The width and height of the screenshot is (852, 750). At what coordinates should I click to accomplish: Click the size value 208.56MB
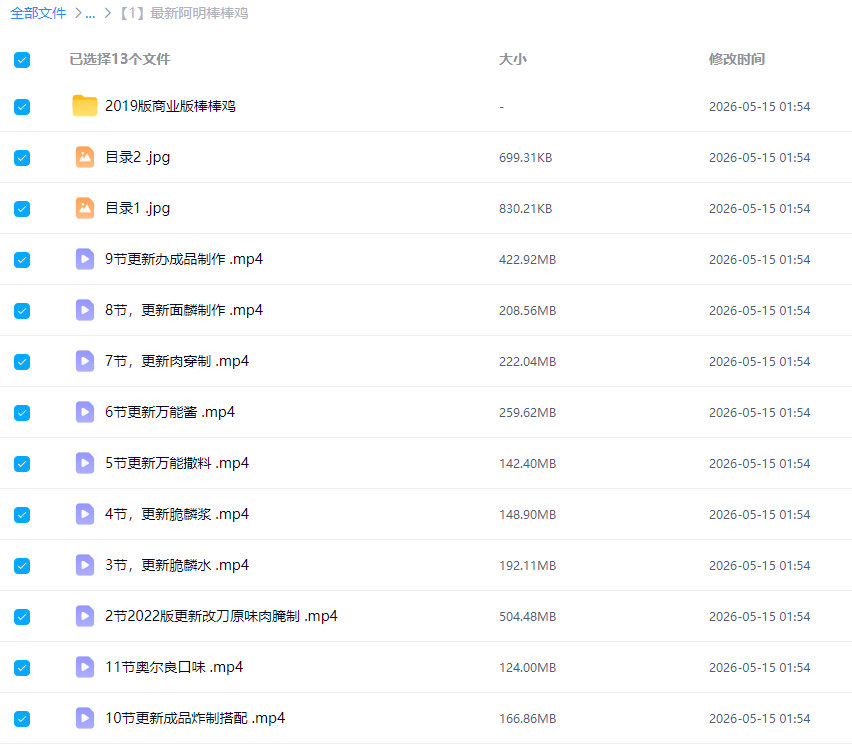coord(528,311)
